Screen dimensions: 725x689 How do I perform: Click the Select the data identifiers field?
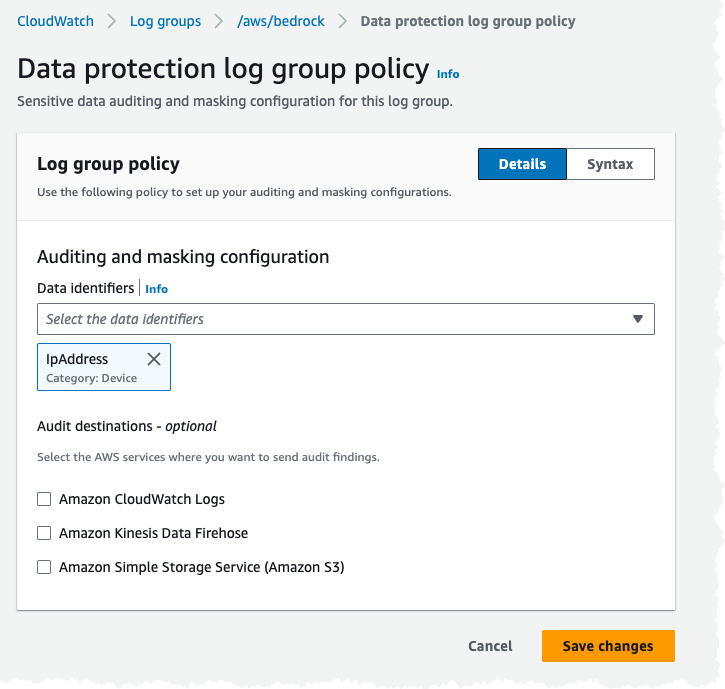click(x=330, y=319)
